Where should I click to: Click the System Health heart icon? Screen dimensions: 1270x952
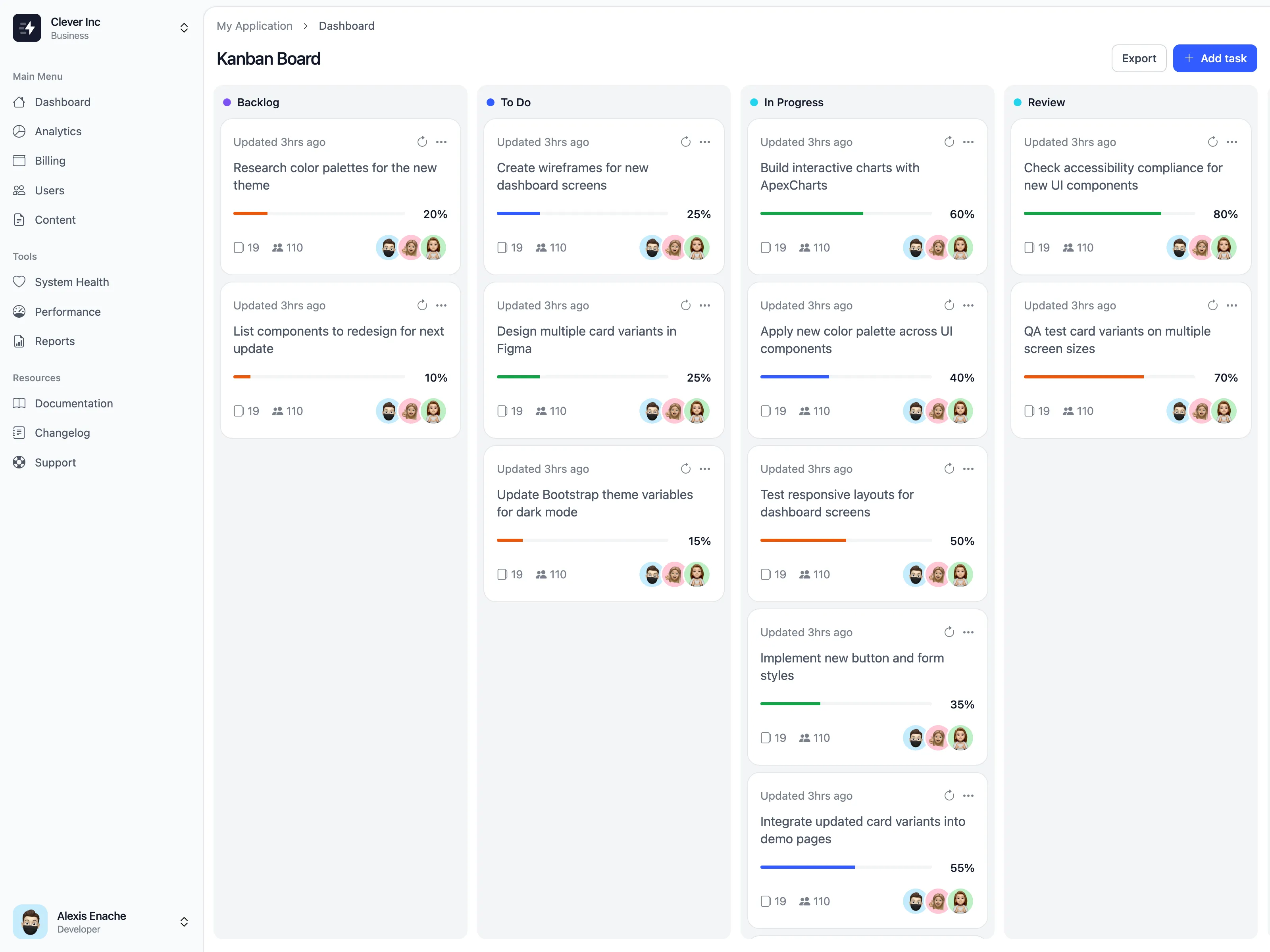coord(19,282)
